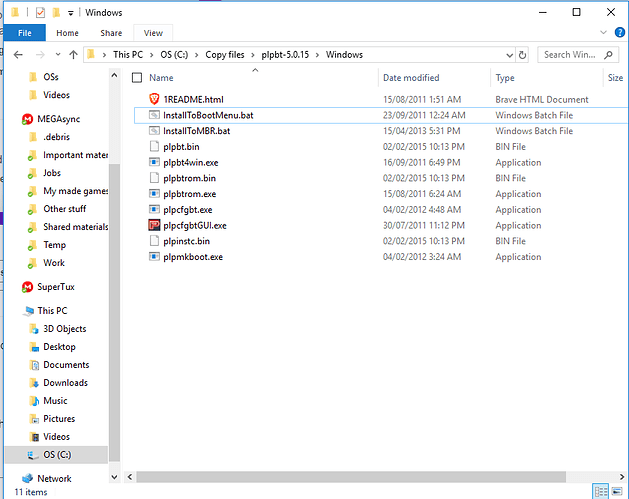This screenshot has height=499, width=629.
Task: Navigate to Copy files breadcrumb
Action: 225,55
